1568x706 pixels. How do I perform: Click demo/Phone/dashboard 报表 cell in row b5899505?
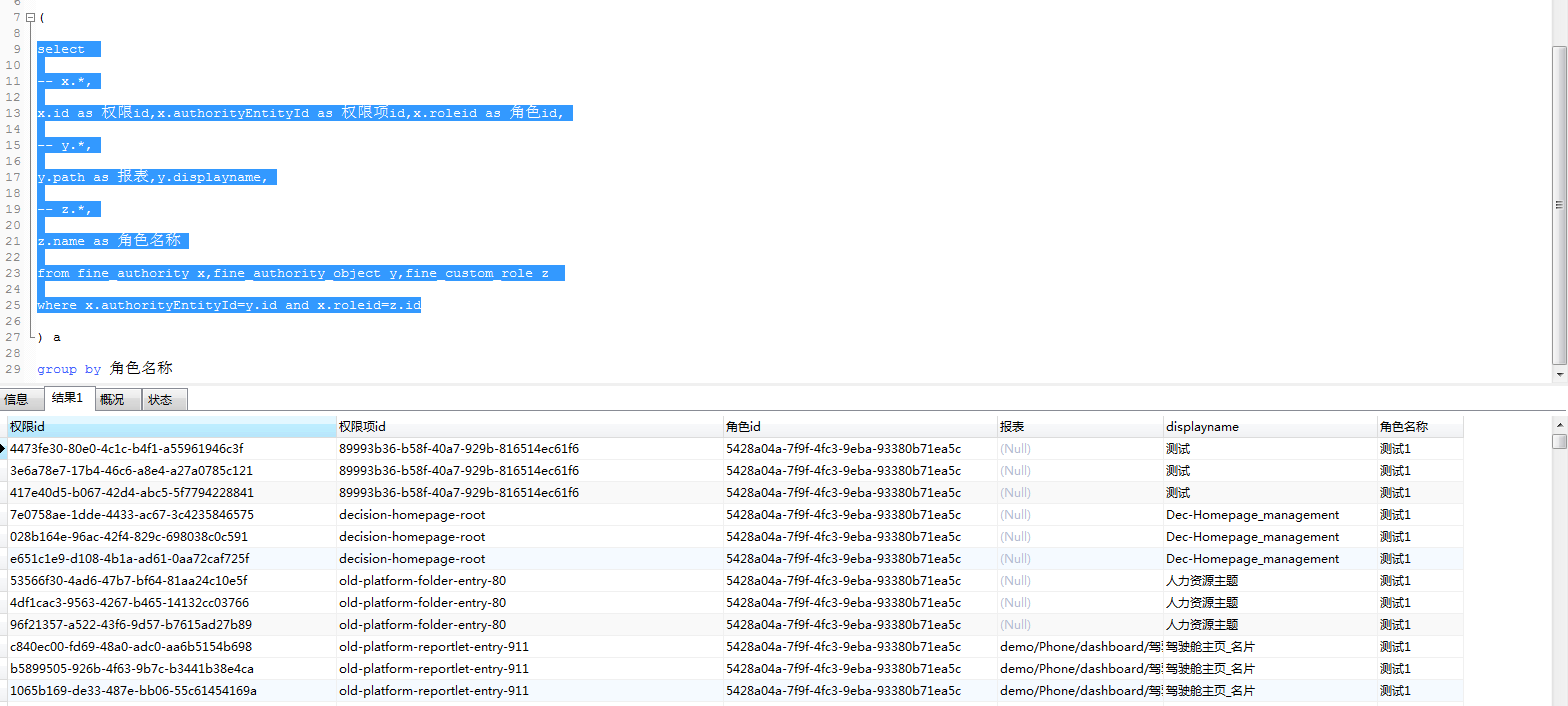point(1080,669)
